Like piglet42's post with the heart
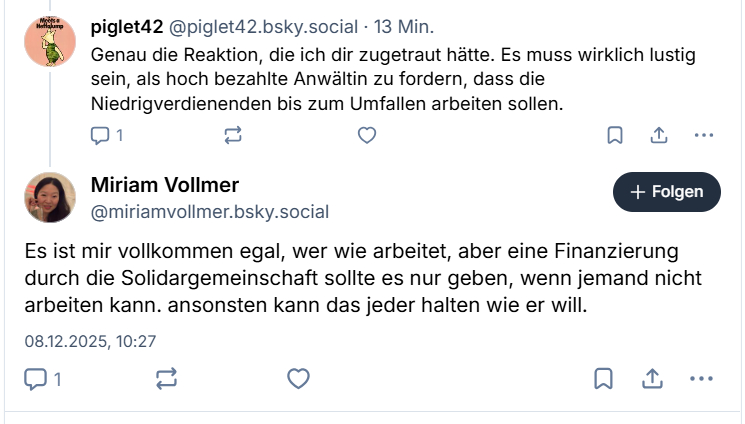This screenshot has height=424, width=745. pos(367,135)
